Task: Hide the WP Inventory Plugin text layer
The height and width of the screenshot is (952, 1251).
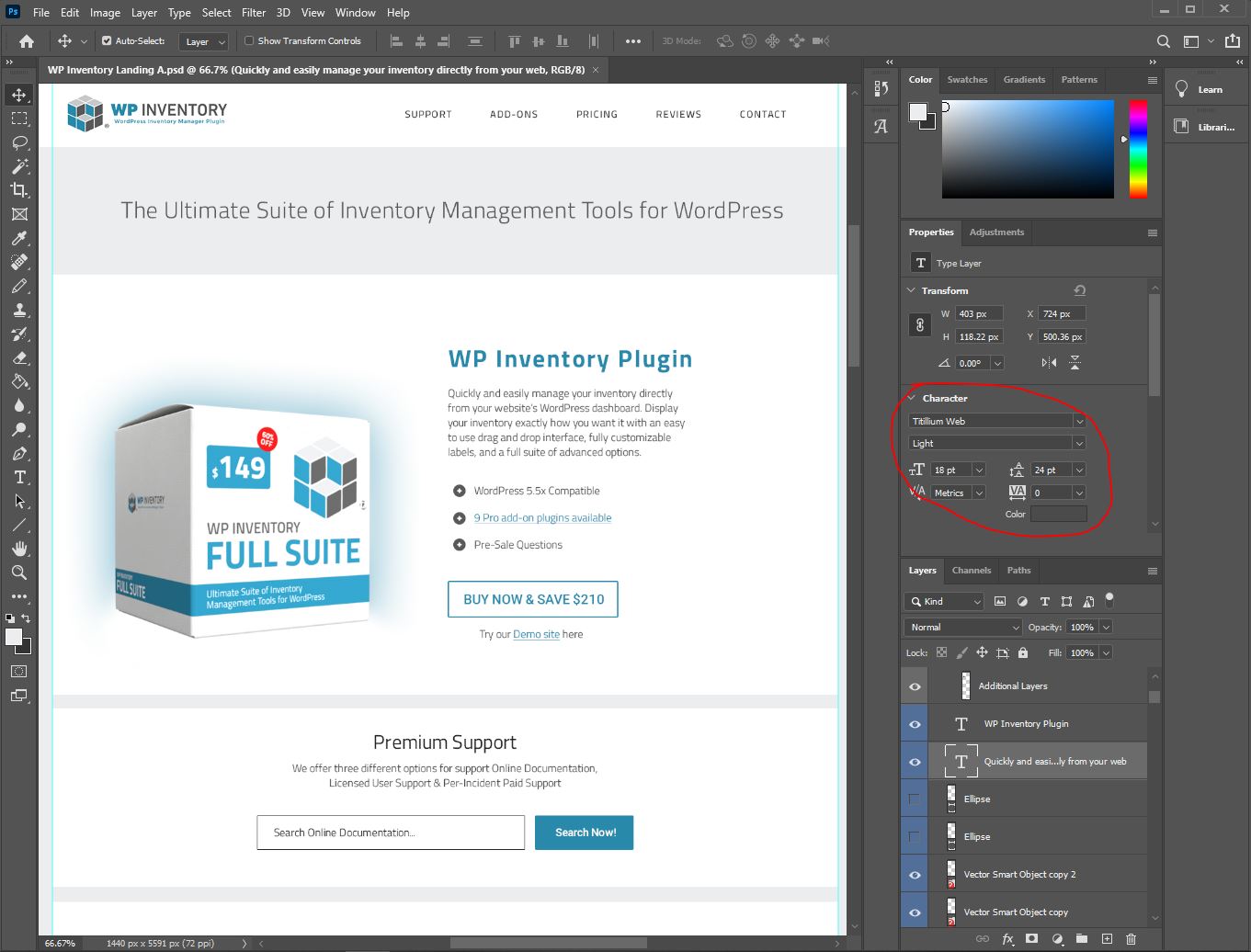Action: click(x=915, y=724)
